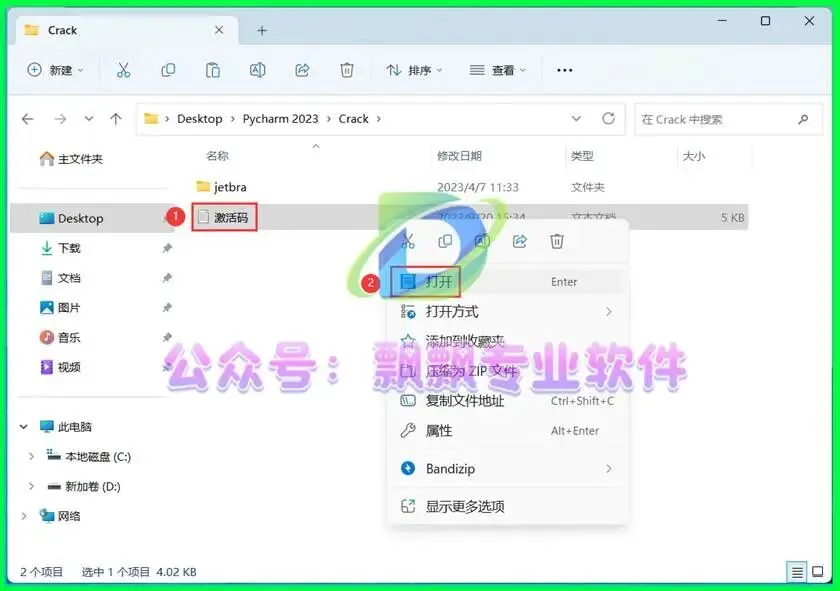Open the recent locations chevron dropdown
The height and width of the screenshot is (591, 840).
click(88, 118)
